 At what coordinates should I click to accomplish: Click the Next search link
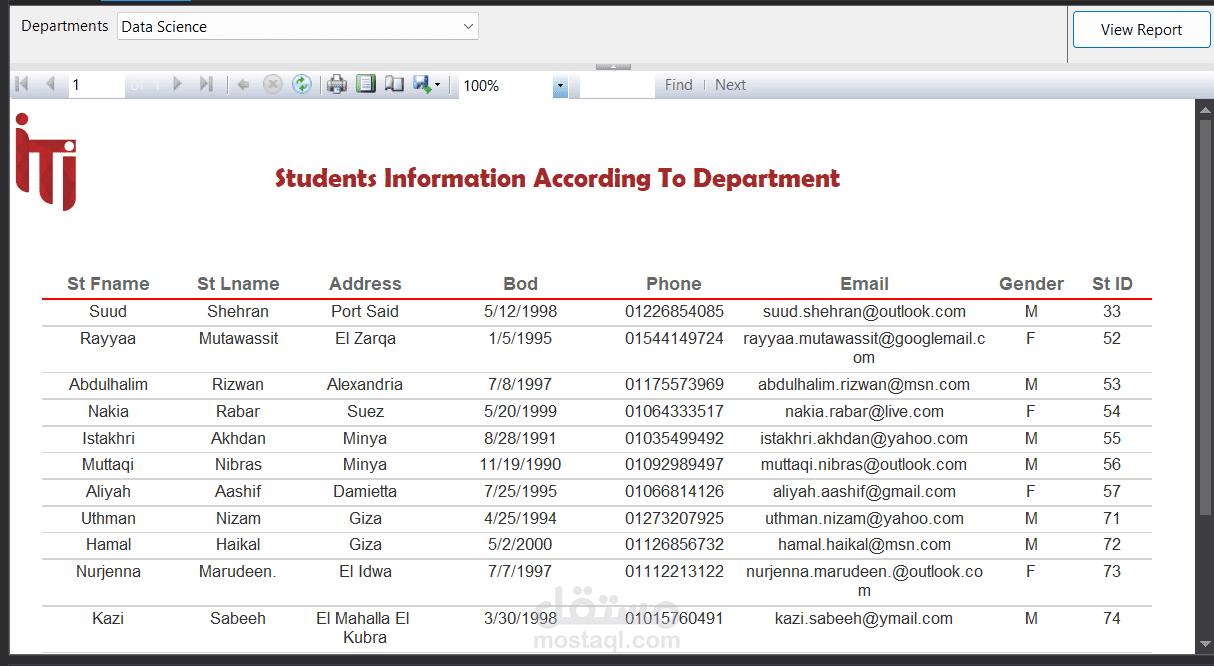[730, 84]
